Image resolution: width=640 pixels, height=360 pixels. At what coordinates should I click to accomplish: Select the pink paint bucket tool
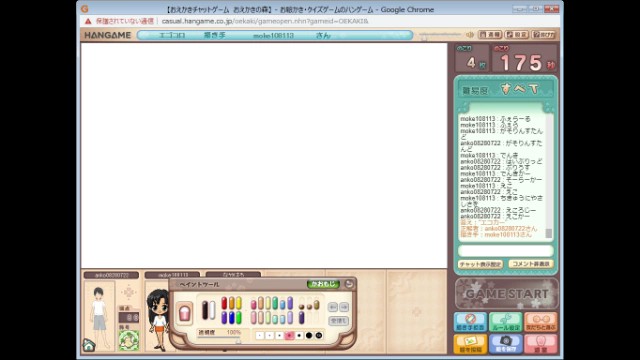(x=184, y=313)
